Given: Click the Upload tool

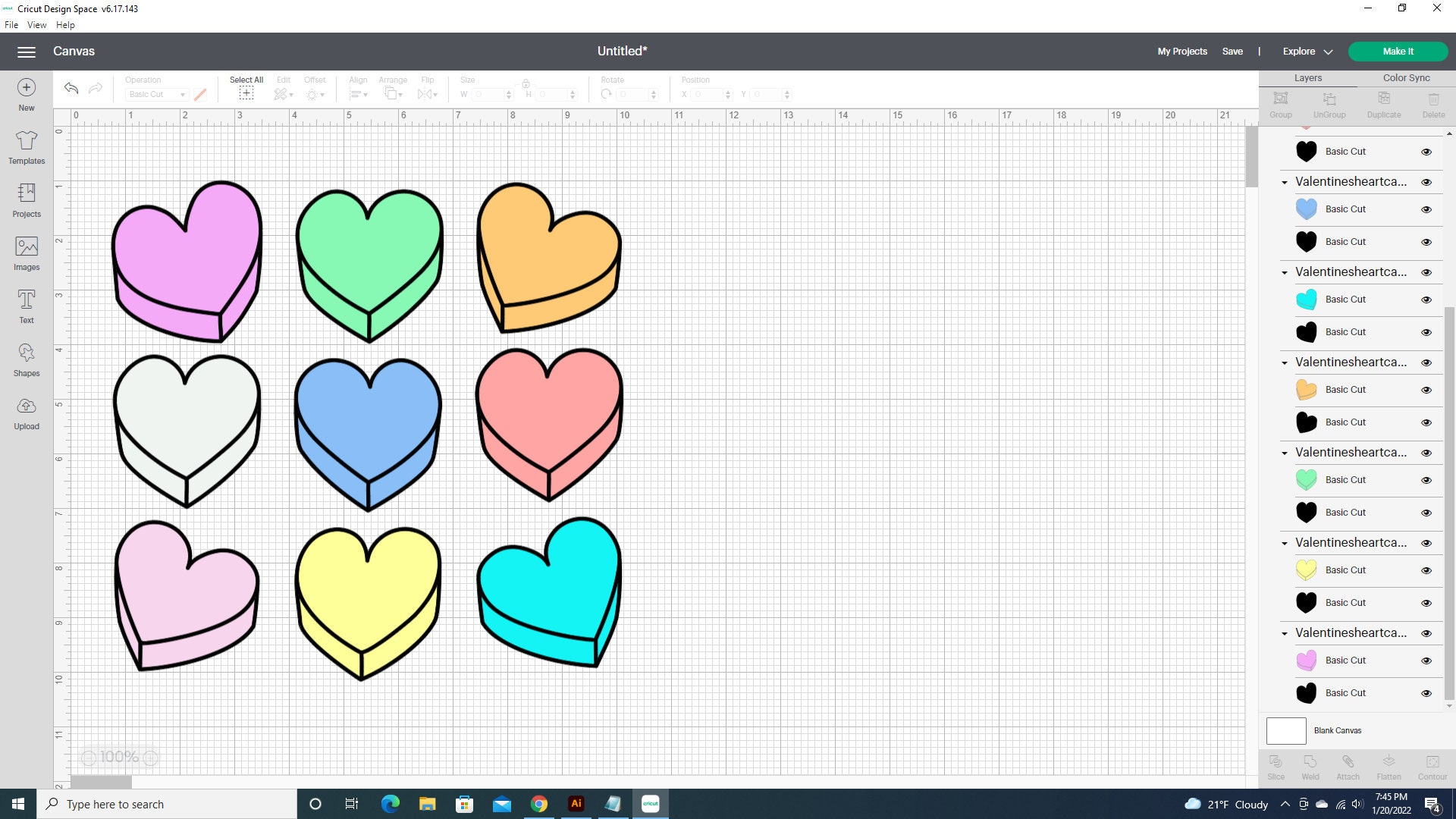Looking at the screenshot, I should click(26, 413).
